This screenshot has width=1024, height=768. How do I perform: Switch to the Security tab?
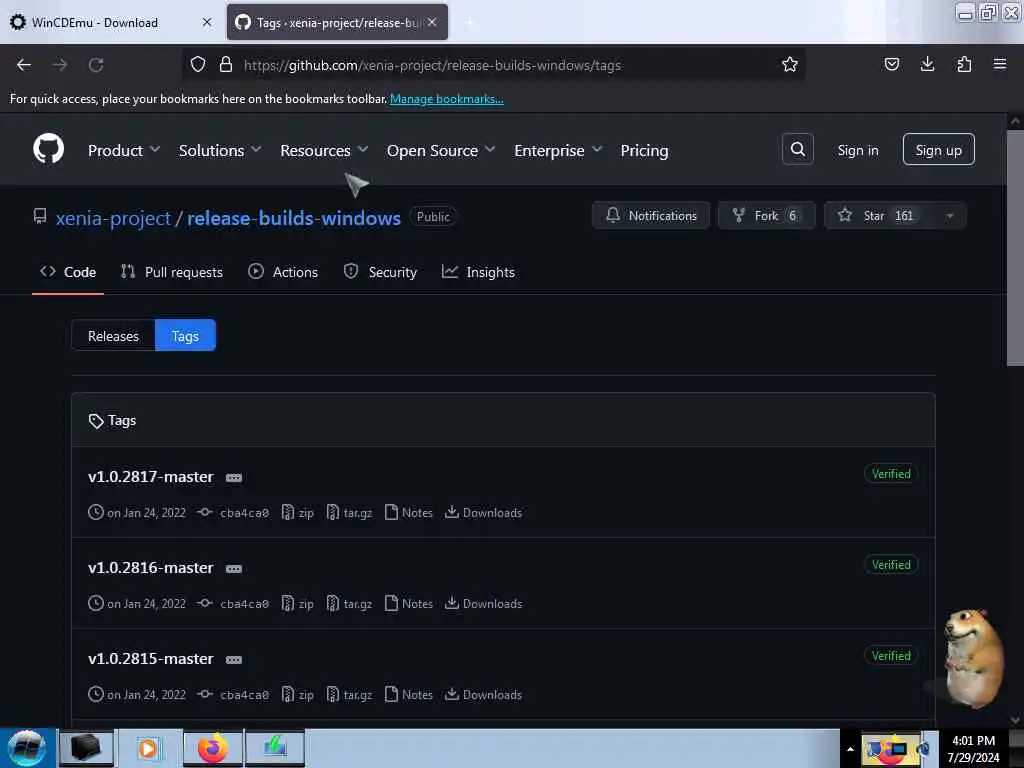380,272
